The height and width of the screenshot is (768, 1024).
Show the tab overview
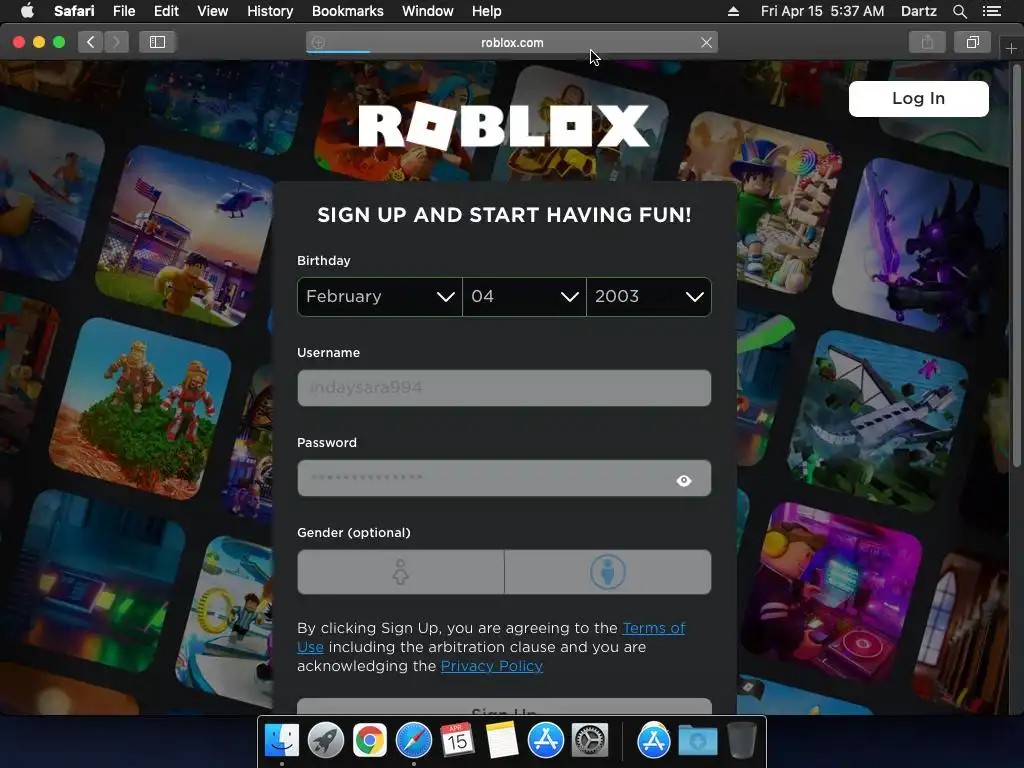point(972,42)
